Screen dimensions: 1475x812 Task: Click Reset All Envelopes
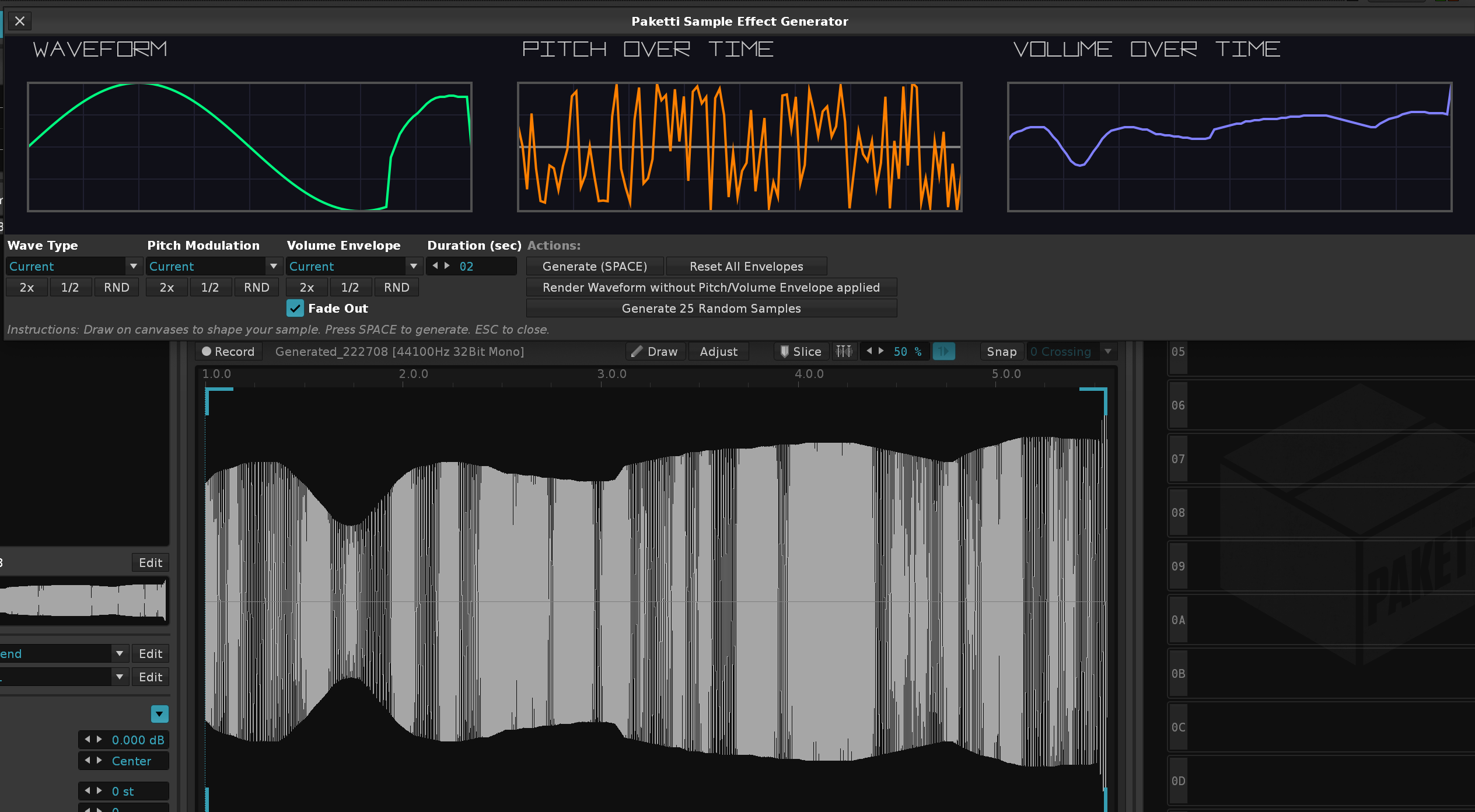point(746,267)
